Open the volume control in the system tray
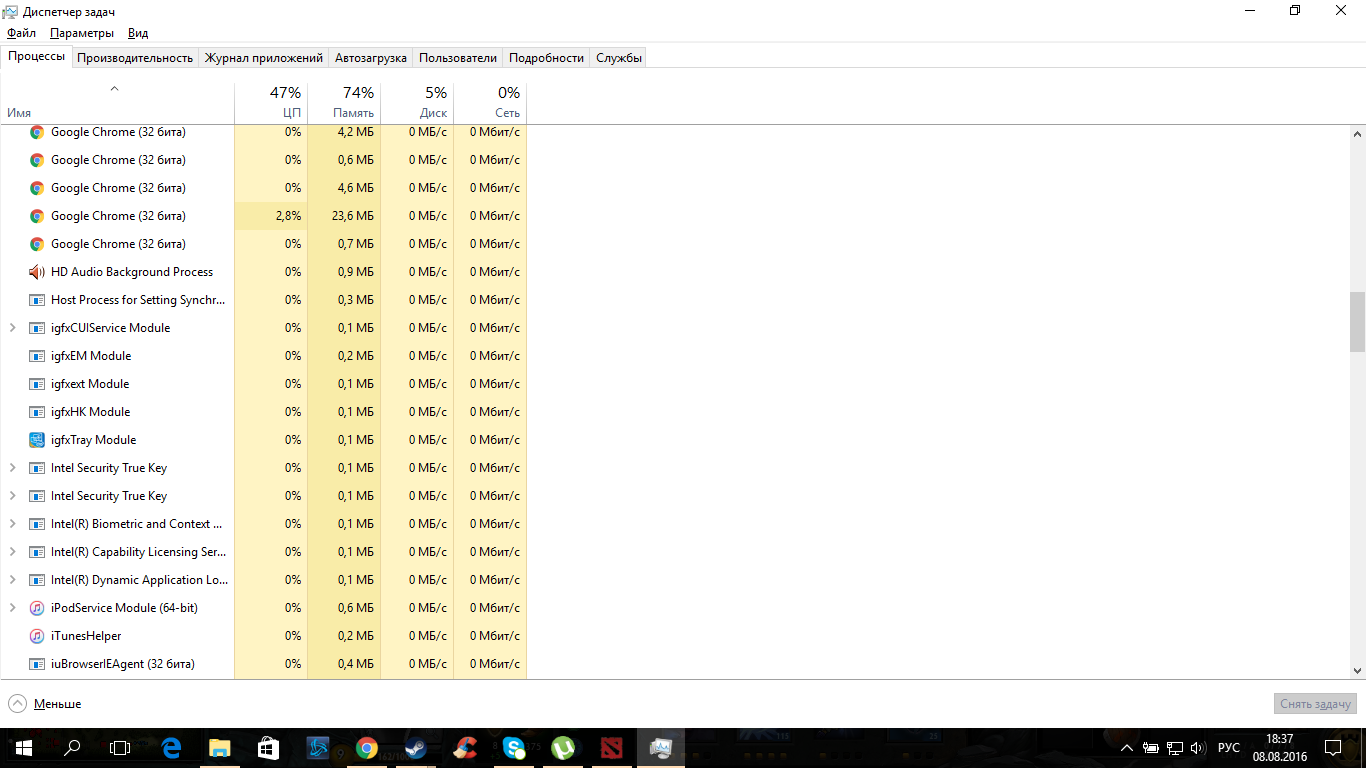Screen dimensions: 1366x768 coord(1198,747)
